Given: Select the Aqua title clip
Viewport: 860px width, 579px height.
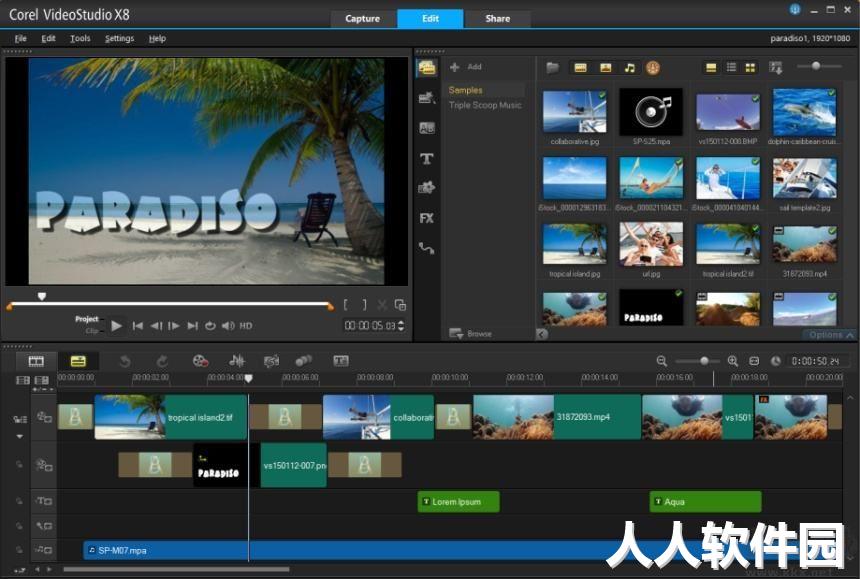Looking at the screenshot, I should [705, 502].
